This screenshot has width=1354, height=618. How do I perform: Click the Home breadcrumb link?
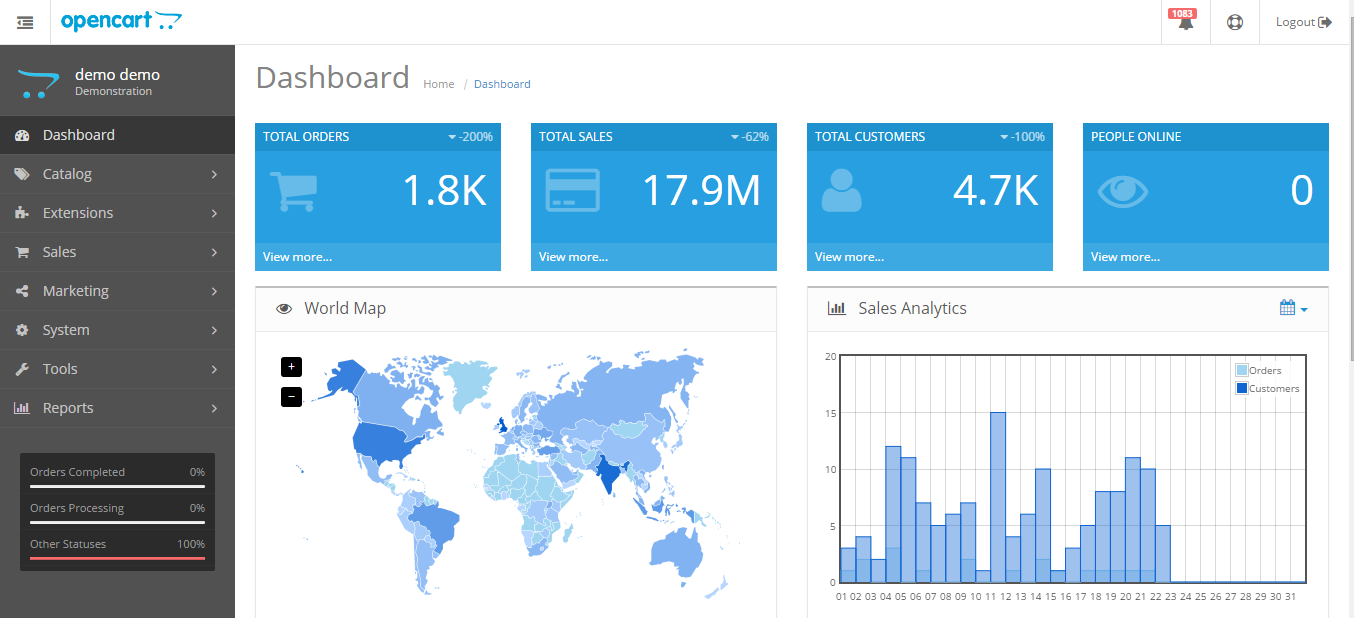point(439,84)
